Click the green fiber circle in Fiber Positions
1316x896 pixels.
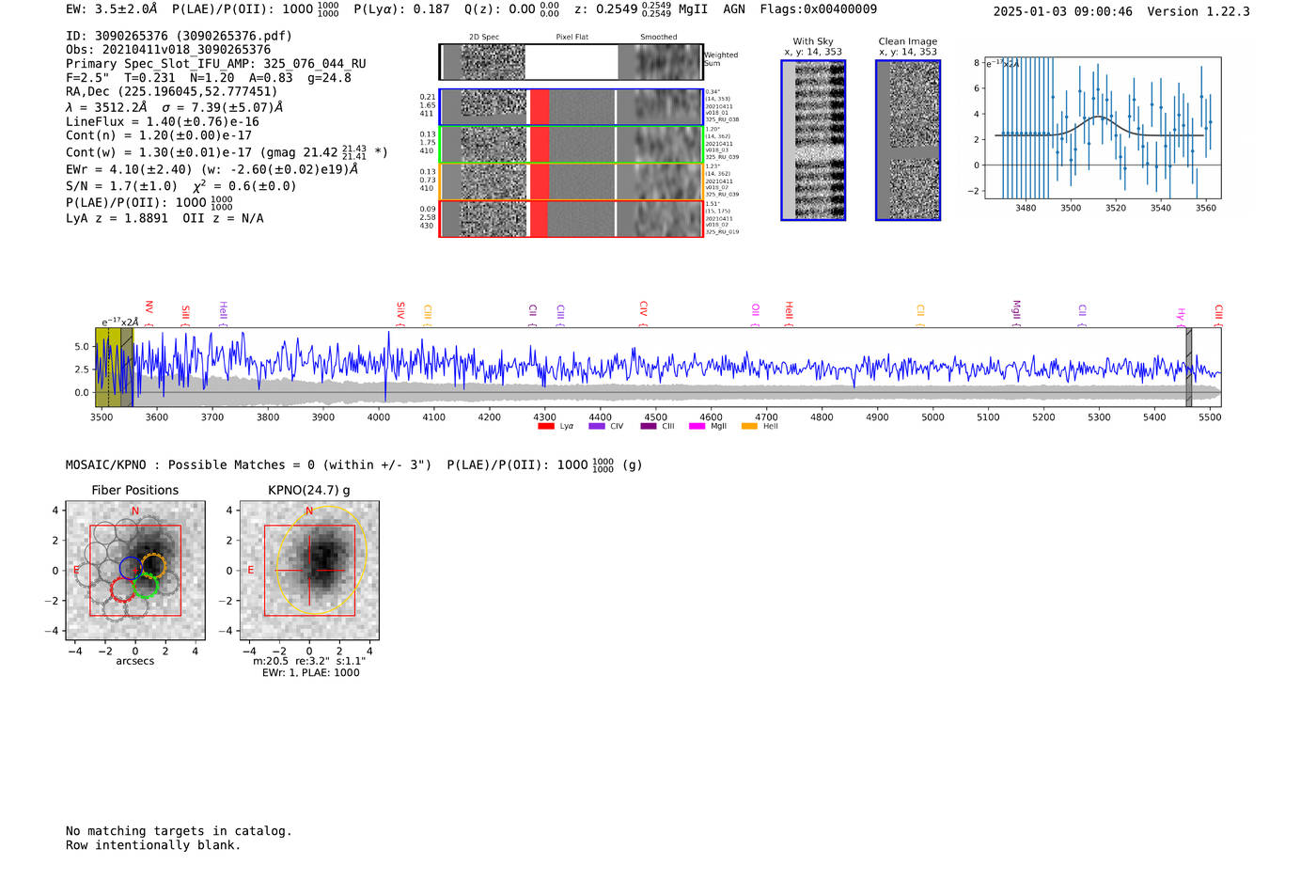coord(145,586)
